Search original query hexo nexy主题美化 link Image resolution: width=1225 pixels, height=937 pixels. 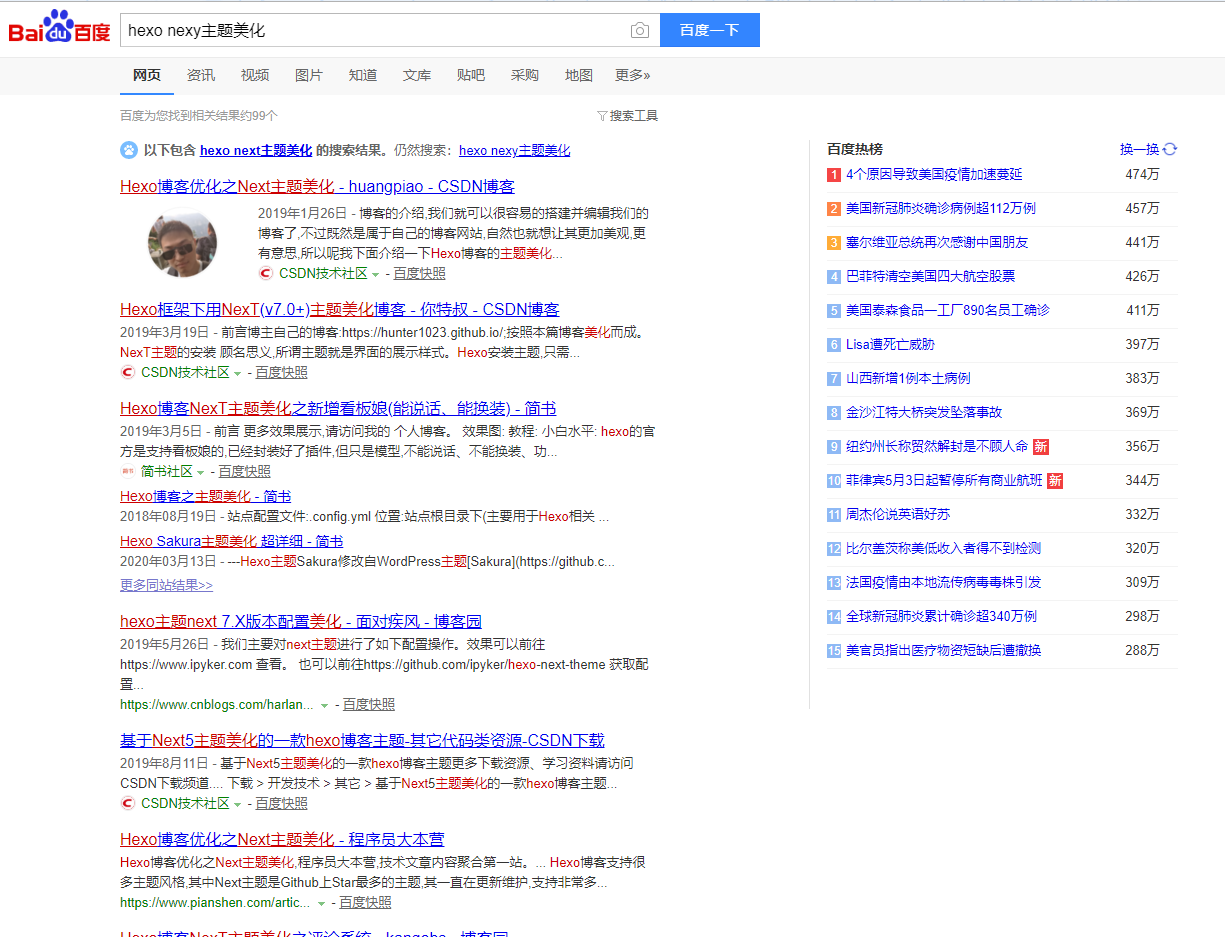pos(514,150)
